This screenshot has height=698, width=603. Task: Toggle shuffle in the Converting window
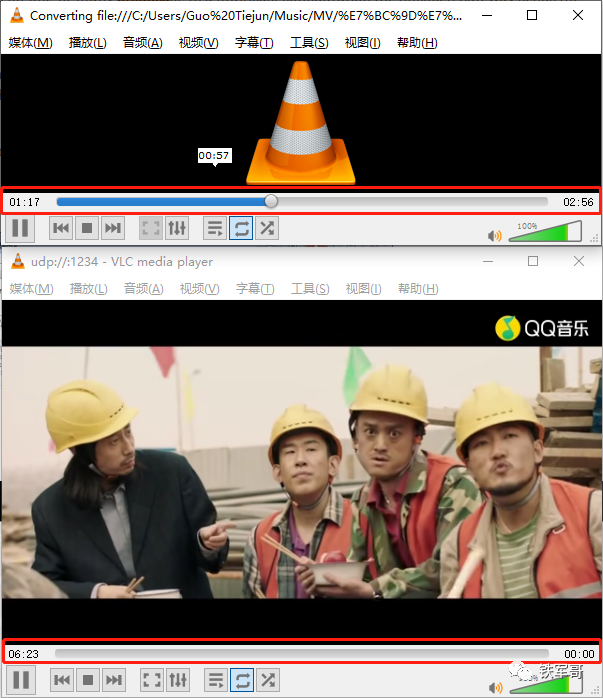pos(267,228)
